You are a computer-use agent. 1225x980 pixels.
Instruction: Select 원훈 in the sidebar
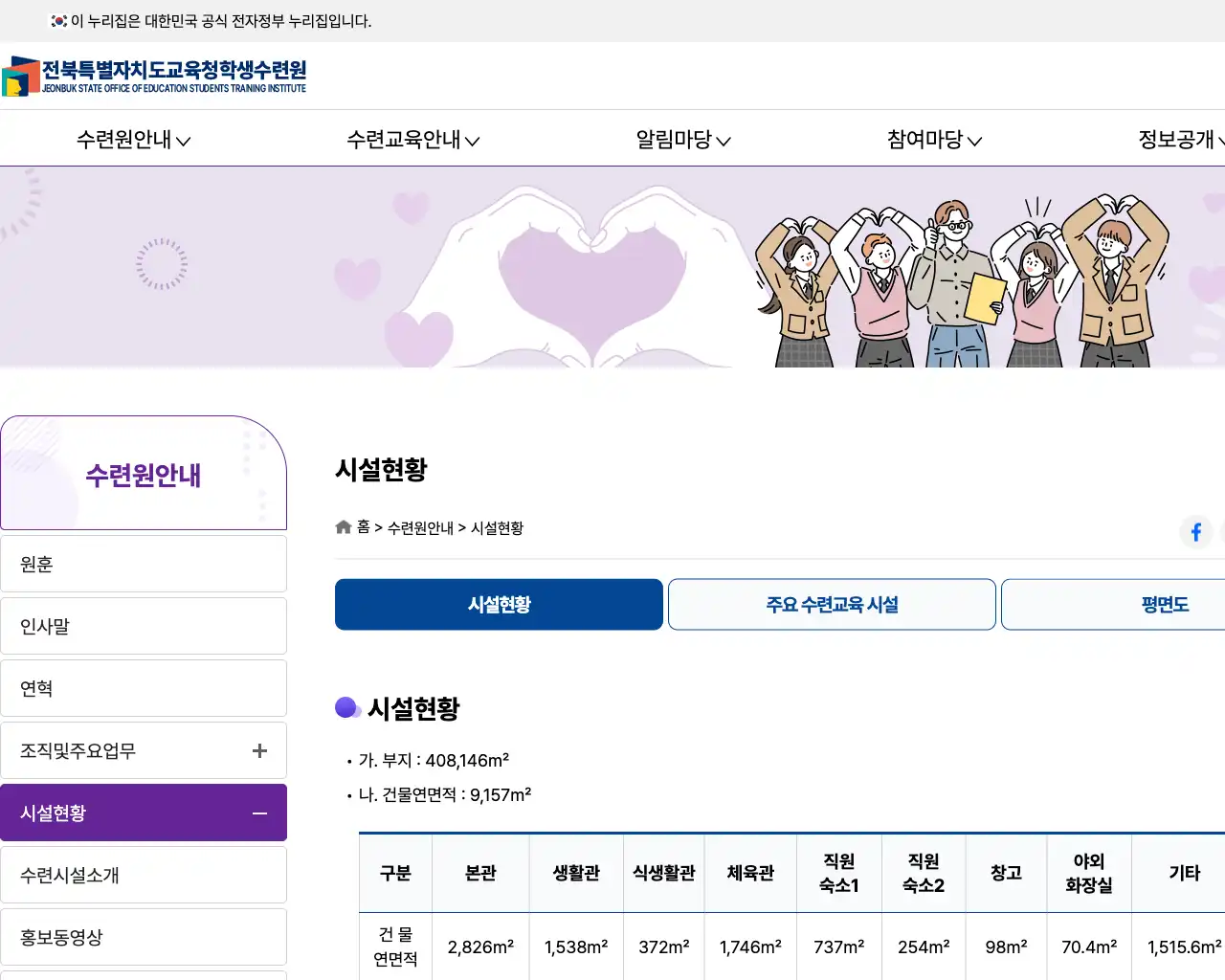(144, 563)
